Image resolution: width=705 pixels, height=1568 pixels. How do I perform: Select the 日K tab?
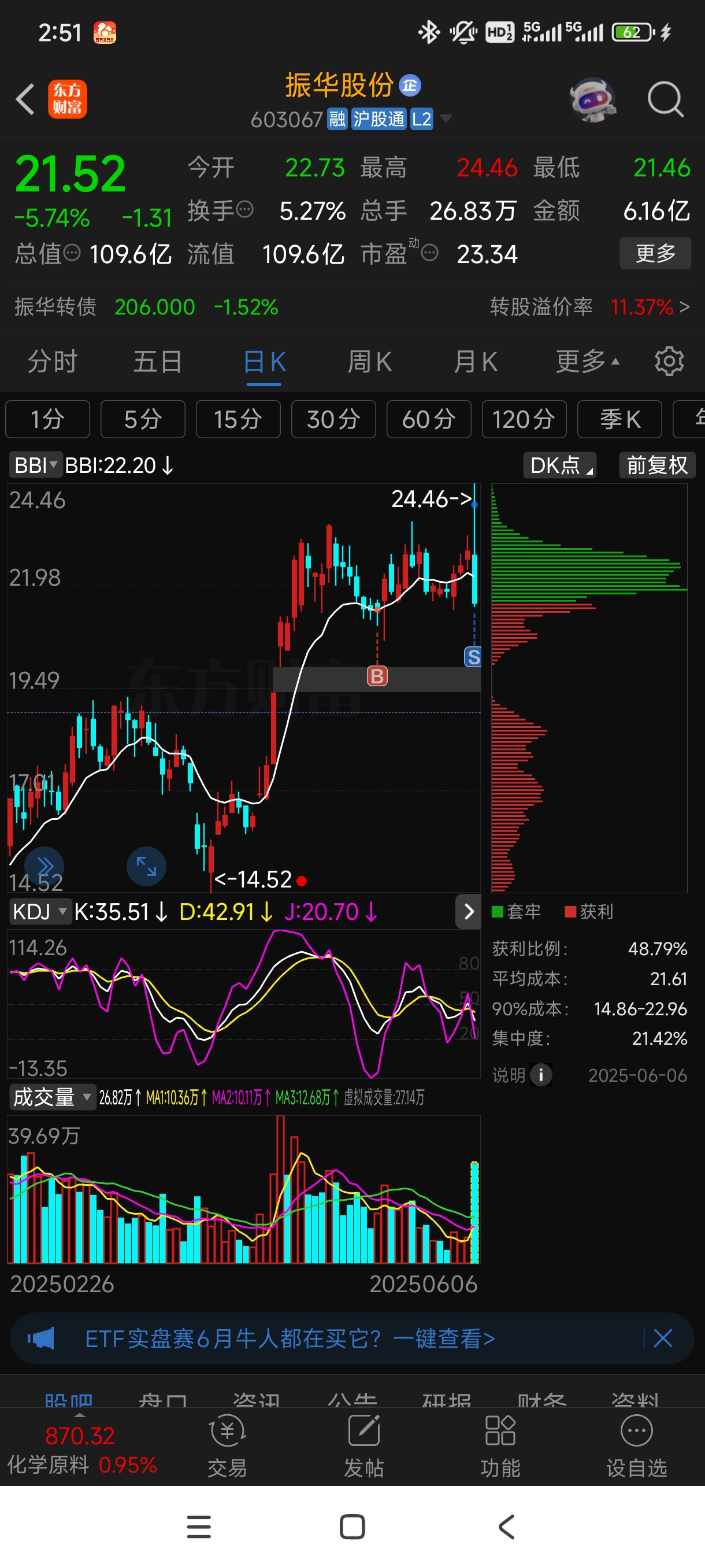pos(264,361)
